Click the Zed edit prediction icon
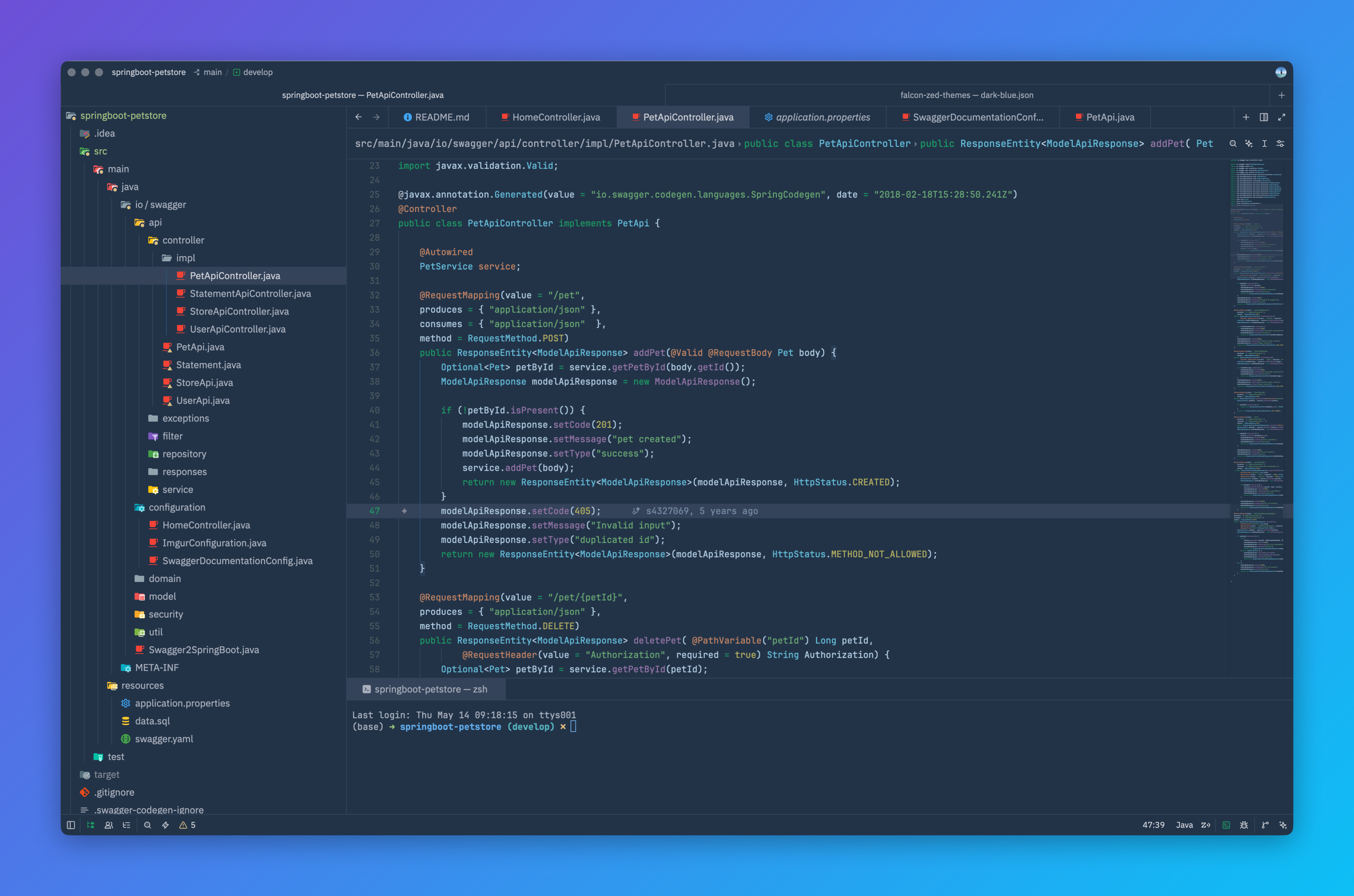Viewport: 1354px width, 896px height. click(1205, 824)
